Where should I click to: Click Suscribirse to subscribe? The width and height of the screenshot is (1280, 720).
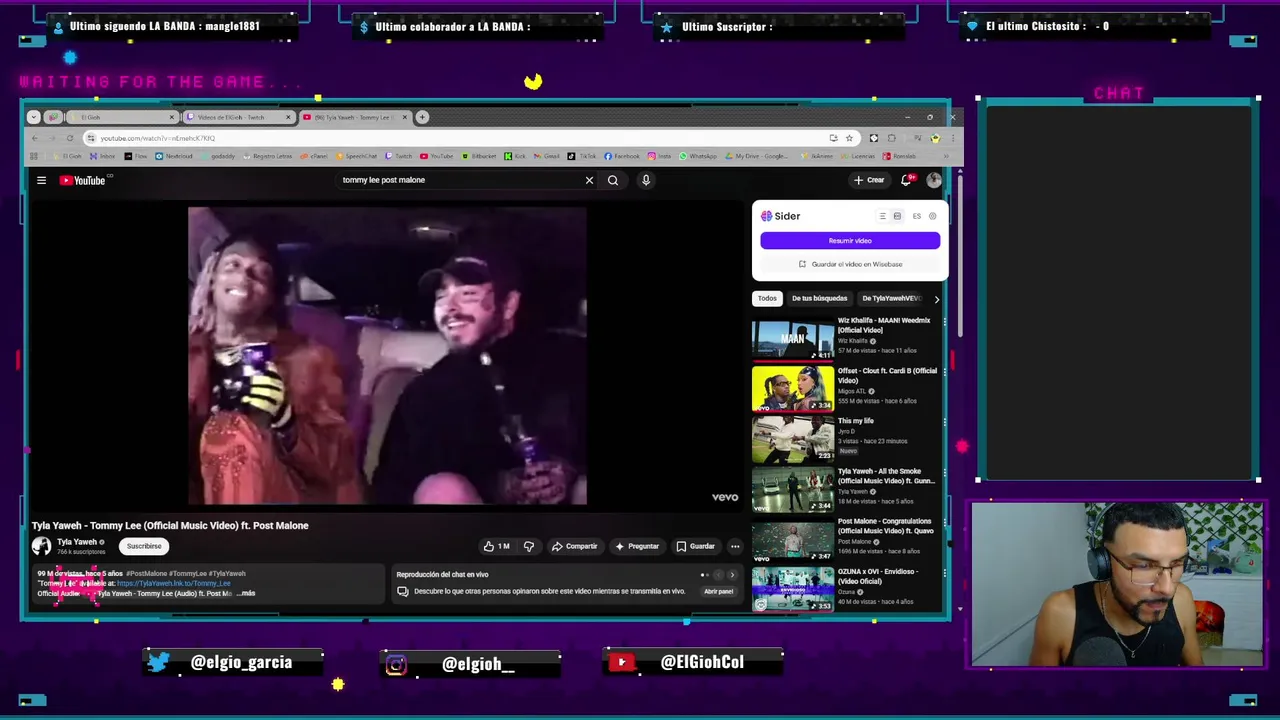(144, 546)
